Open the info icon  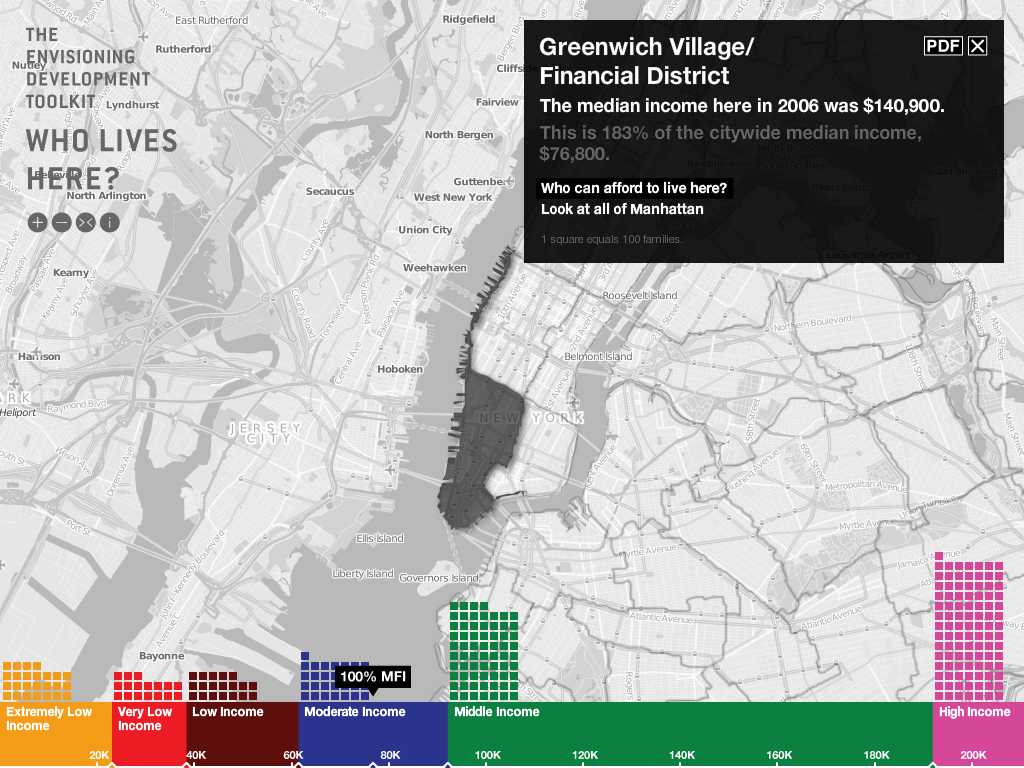click(x=109, y=222)
